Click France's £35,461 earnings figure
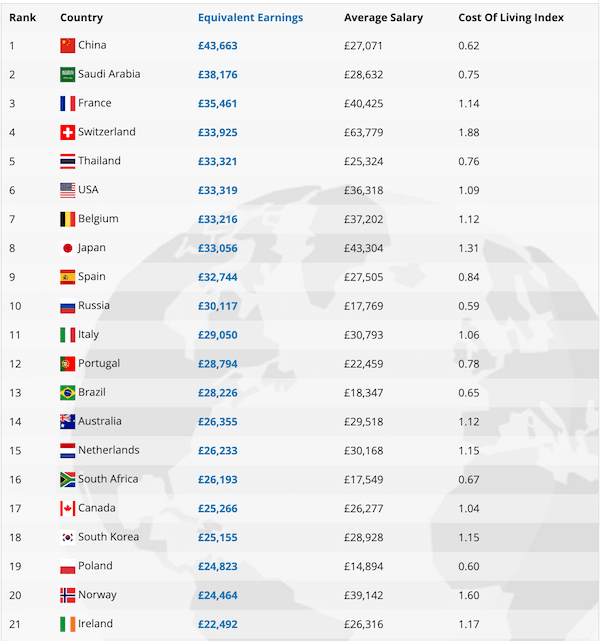The width and height of the screenshot is (600, 641). click(x=217, y=103)
